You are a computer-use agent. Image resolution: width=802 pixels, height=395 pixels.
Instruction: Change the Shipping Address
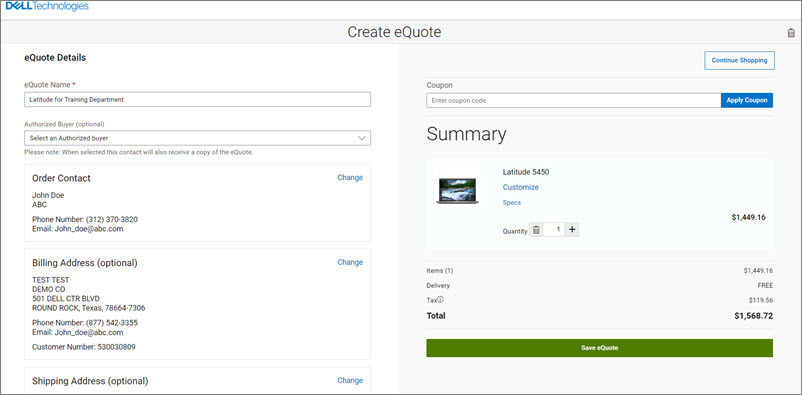click(x=350, y=380)
